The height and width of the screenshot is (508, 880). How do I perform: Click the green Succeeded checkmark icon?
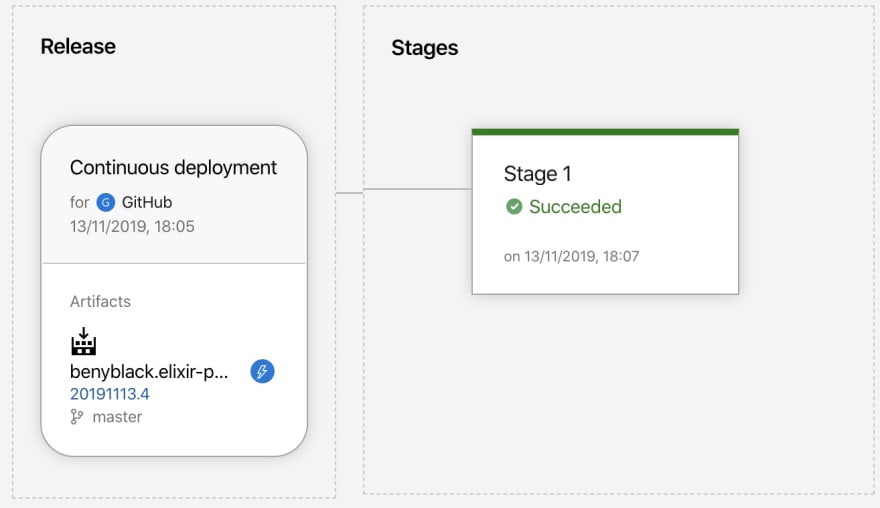click(514, 207)
